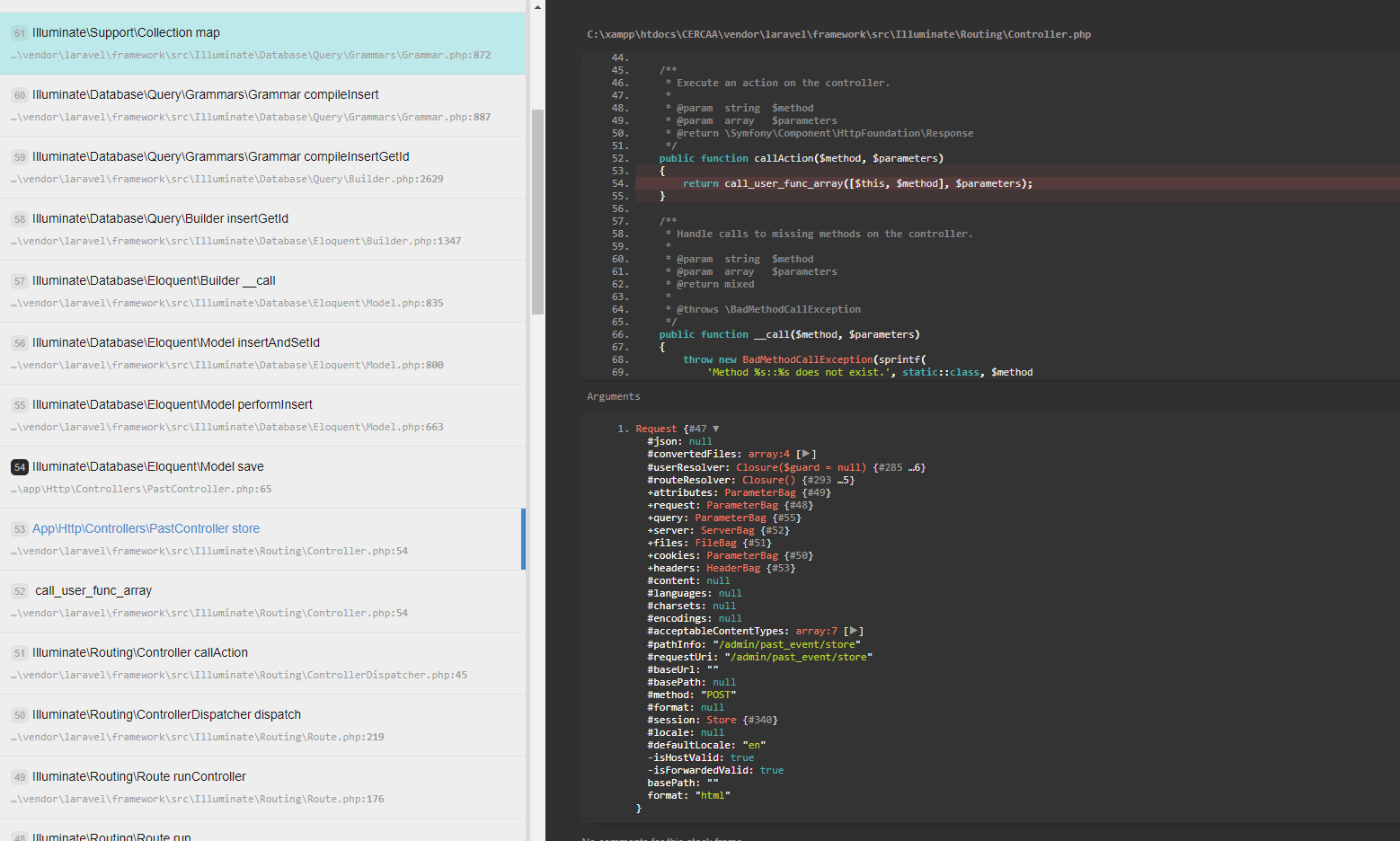
Task: Select frame 56 Model insertAndSetId
Action: click(x=262, y=353)
